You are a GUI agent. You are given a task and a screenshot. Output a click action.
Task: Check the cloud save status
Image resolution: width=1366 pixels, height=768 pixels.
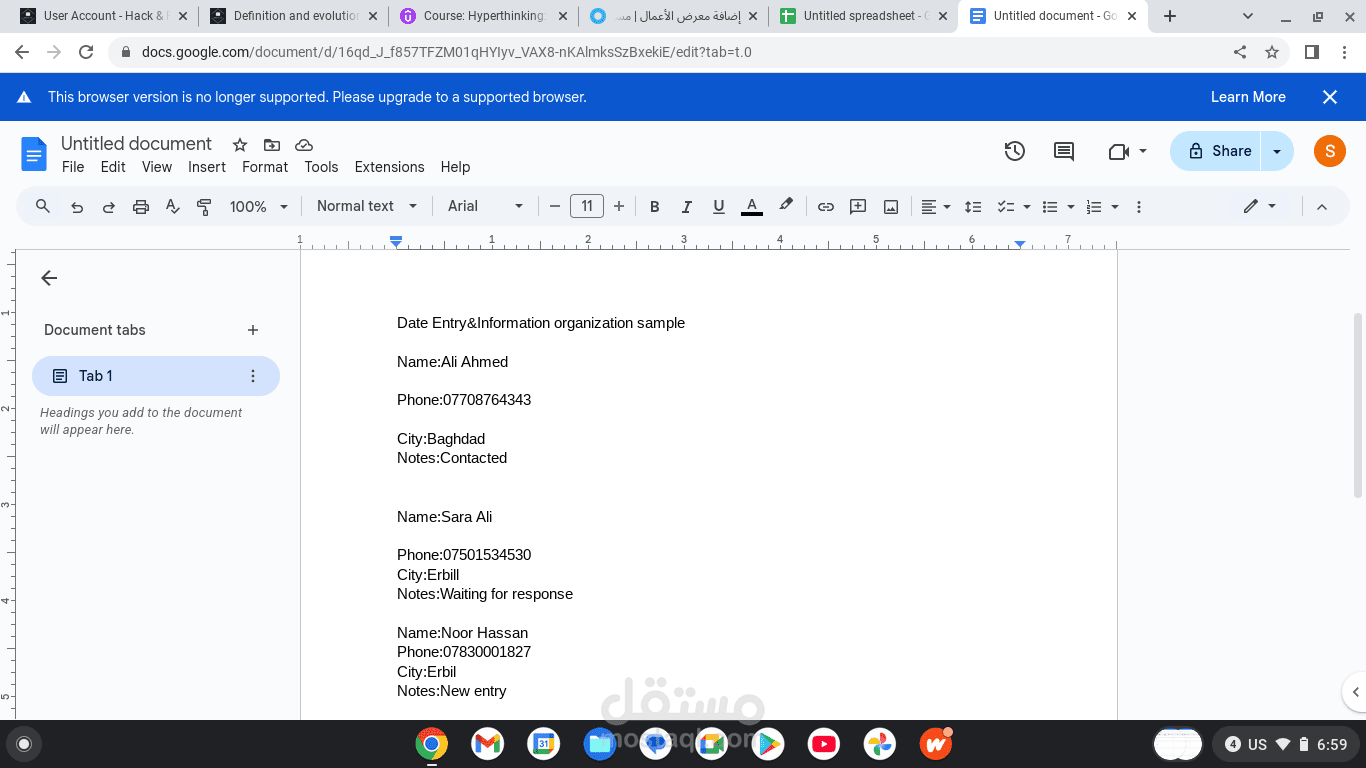point(304,145)
